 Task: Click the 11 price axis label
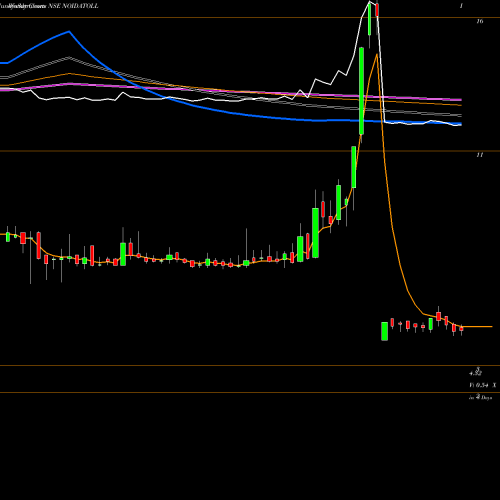pos(479,155)
